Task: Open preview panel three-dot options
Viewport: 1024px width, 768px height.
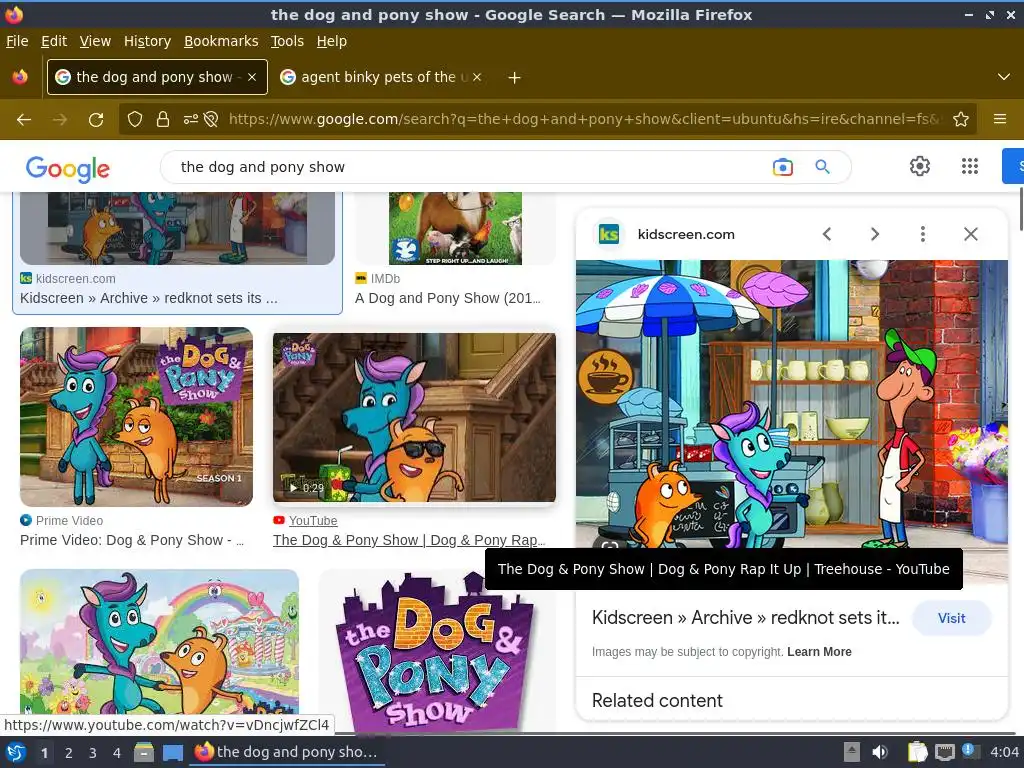Action: click(x=922, y=234)
